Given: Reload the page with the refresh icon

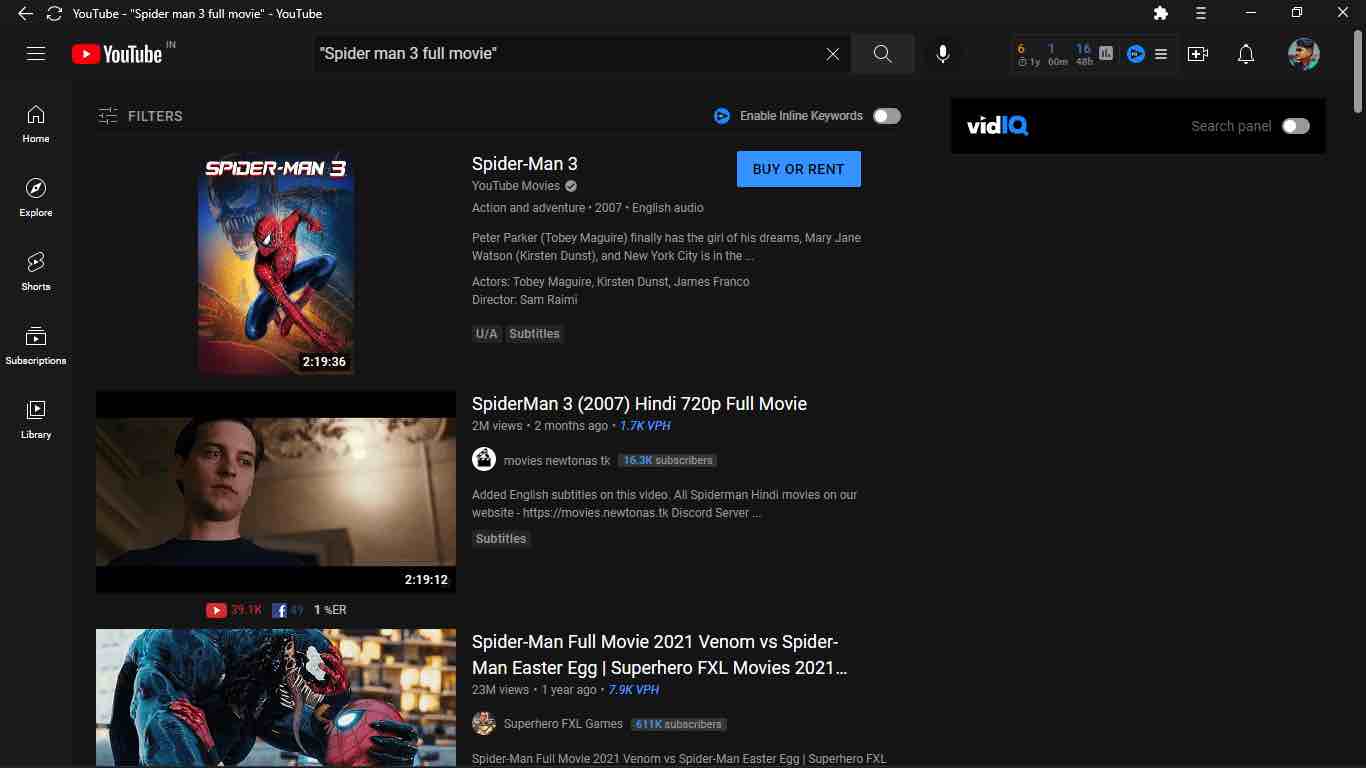Looking at the screenshot, I should point(54,13).
